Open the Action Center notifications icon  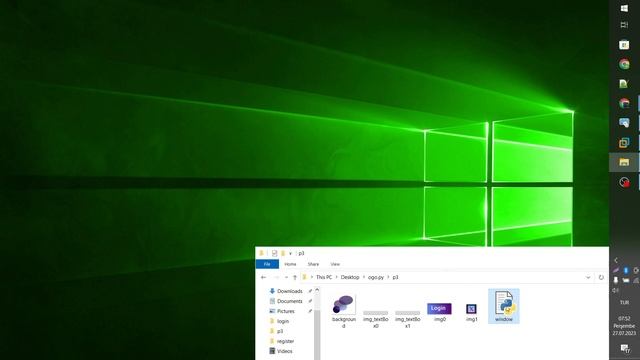624,348
